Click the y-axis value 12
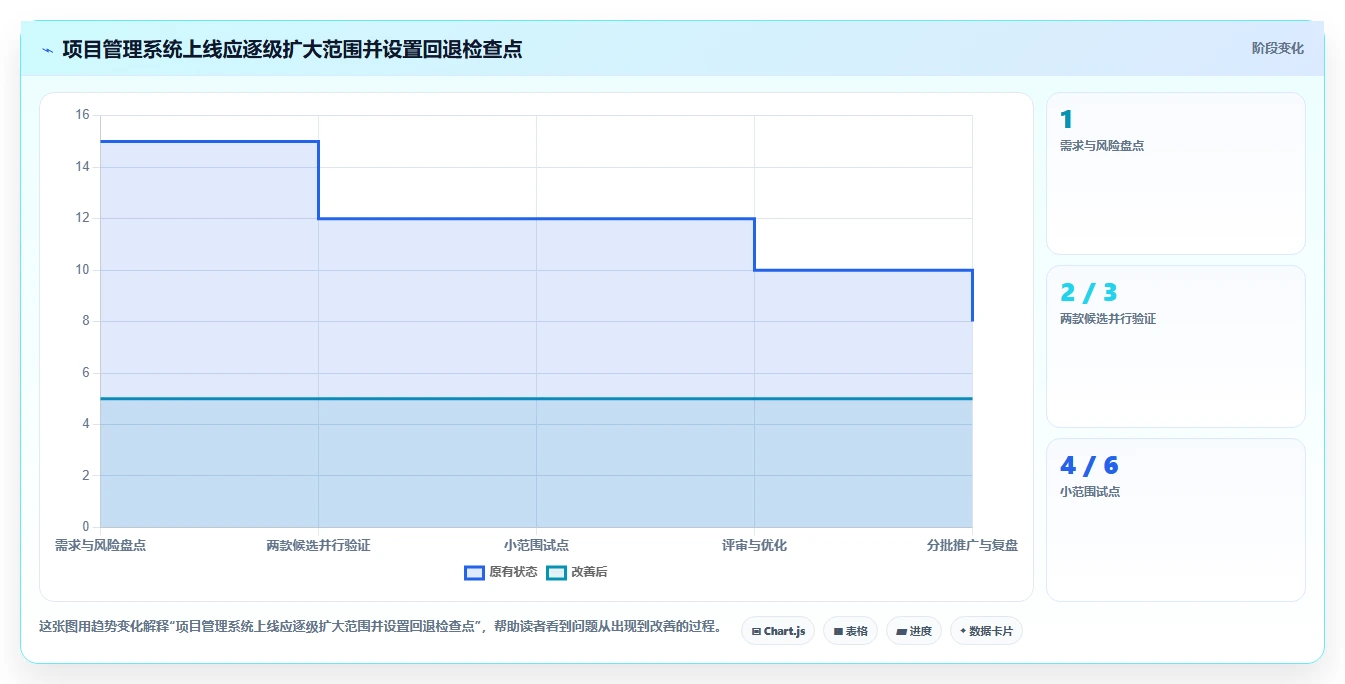This screenshot has width=1345, height=684. [82, 218]
